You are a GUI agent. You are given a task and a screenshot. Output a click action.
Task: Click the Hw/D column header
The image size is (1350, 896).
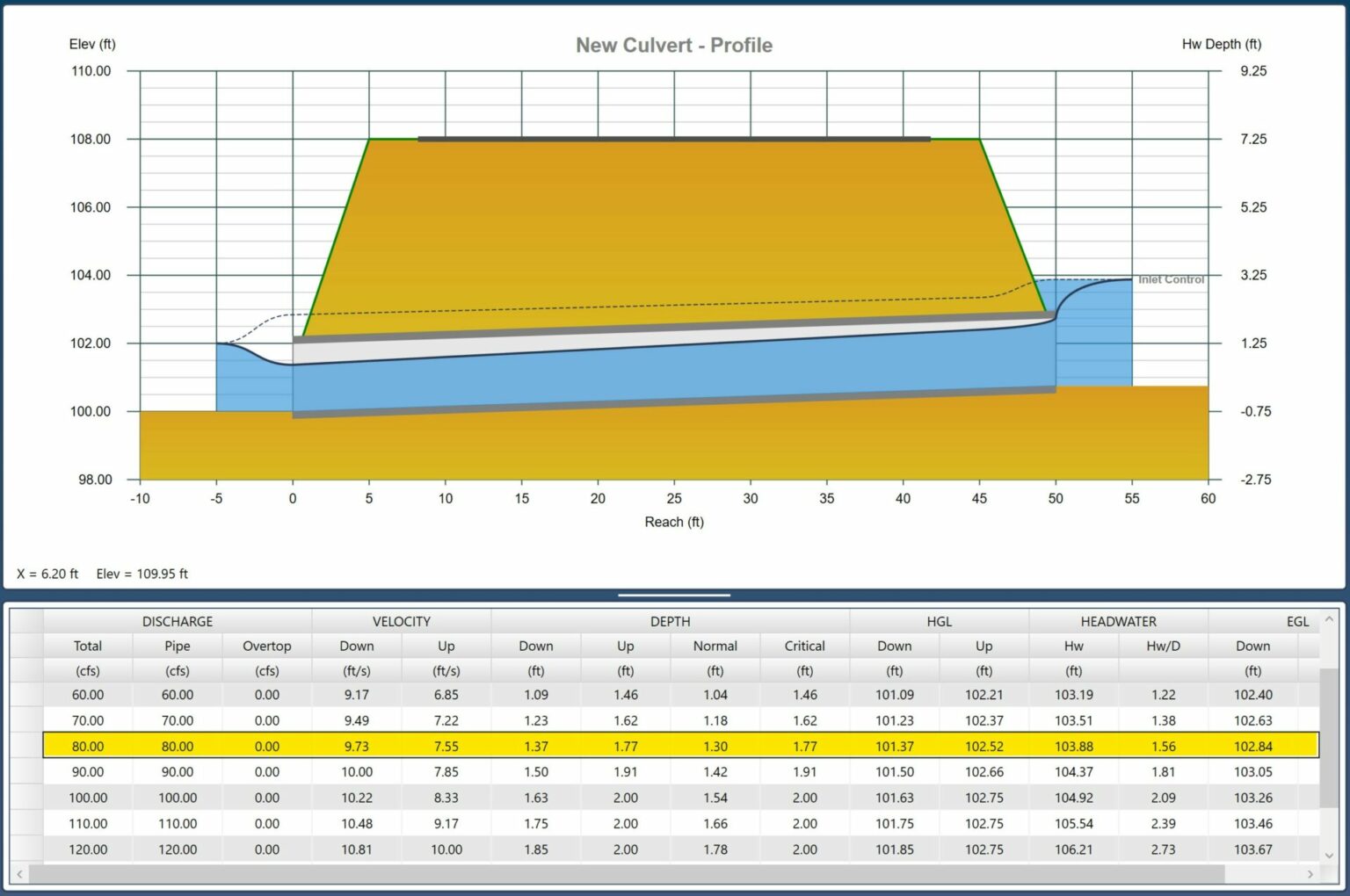click(x=1162, y=646)
